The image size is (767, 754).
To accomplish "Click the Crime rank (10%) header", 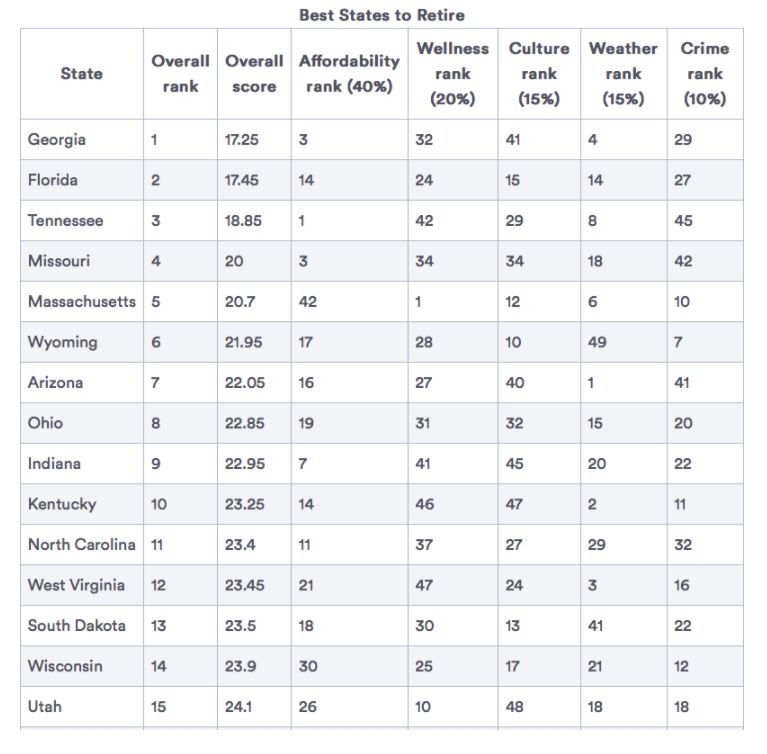I will tap(705, 74).
